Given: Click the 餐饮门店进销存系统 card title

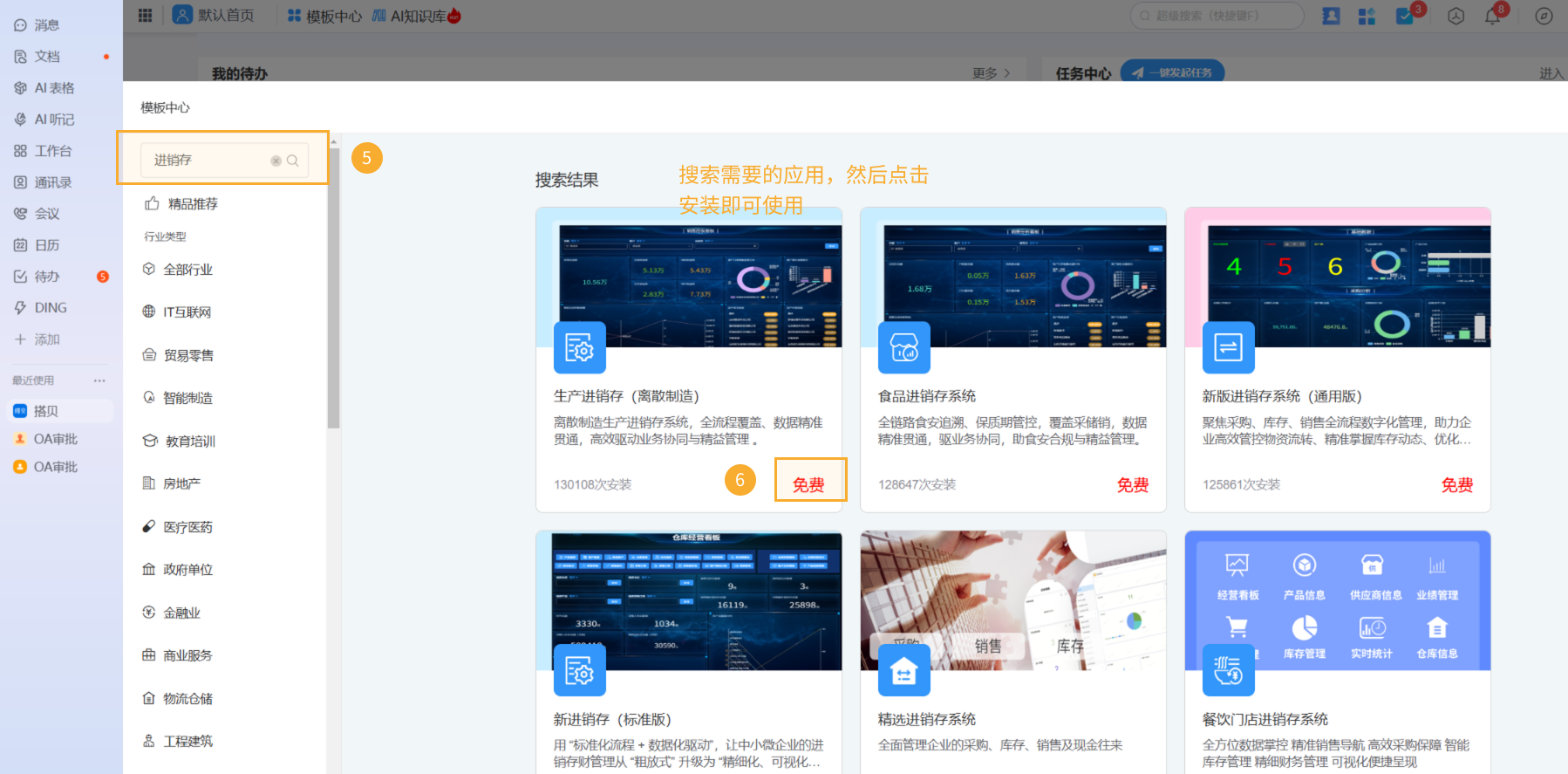Looking at the screenshot, I should (1265, 720).
